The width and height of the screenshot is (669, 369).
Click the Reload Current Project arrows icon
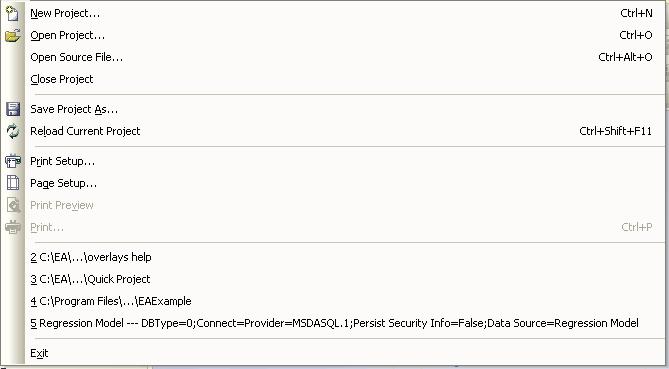[x=12, y=131]
